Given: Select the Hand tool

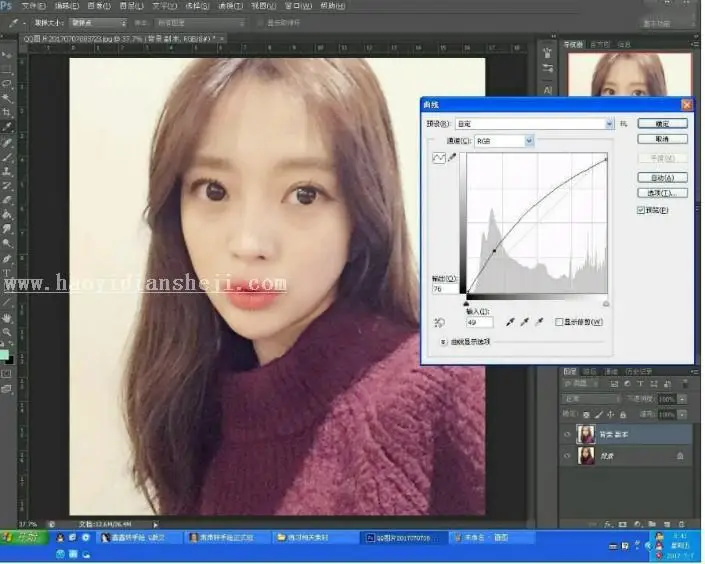Looking at the screenshot, I should 7,318.
